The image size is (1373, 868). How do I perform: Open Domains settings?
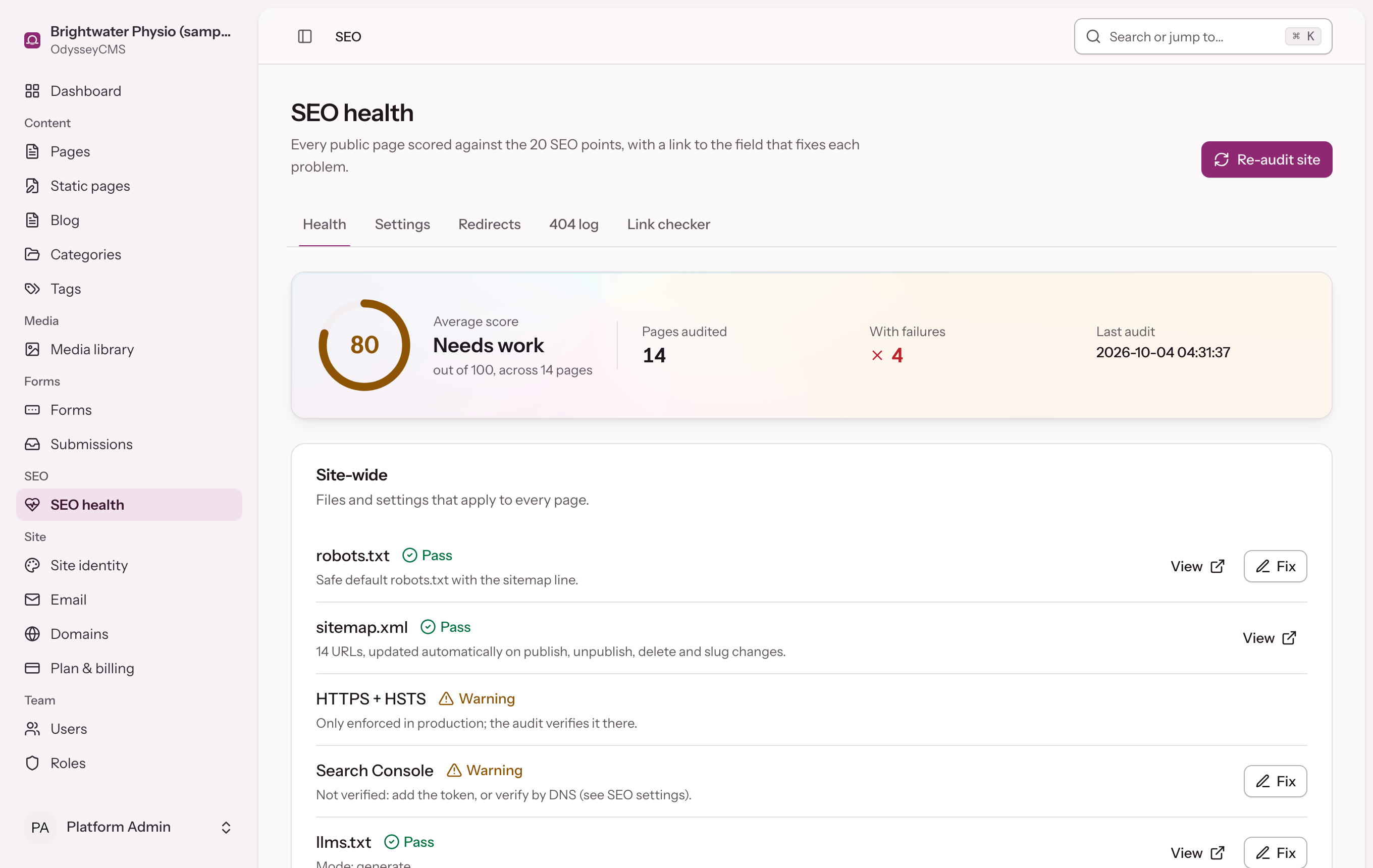coord(129,634)
